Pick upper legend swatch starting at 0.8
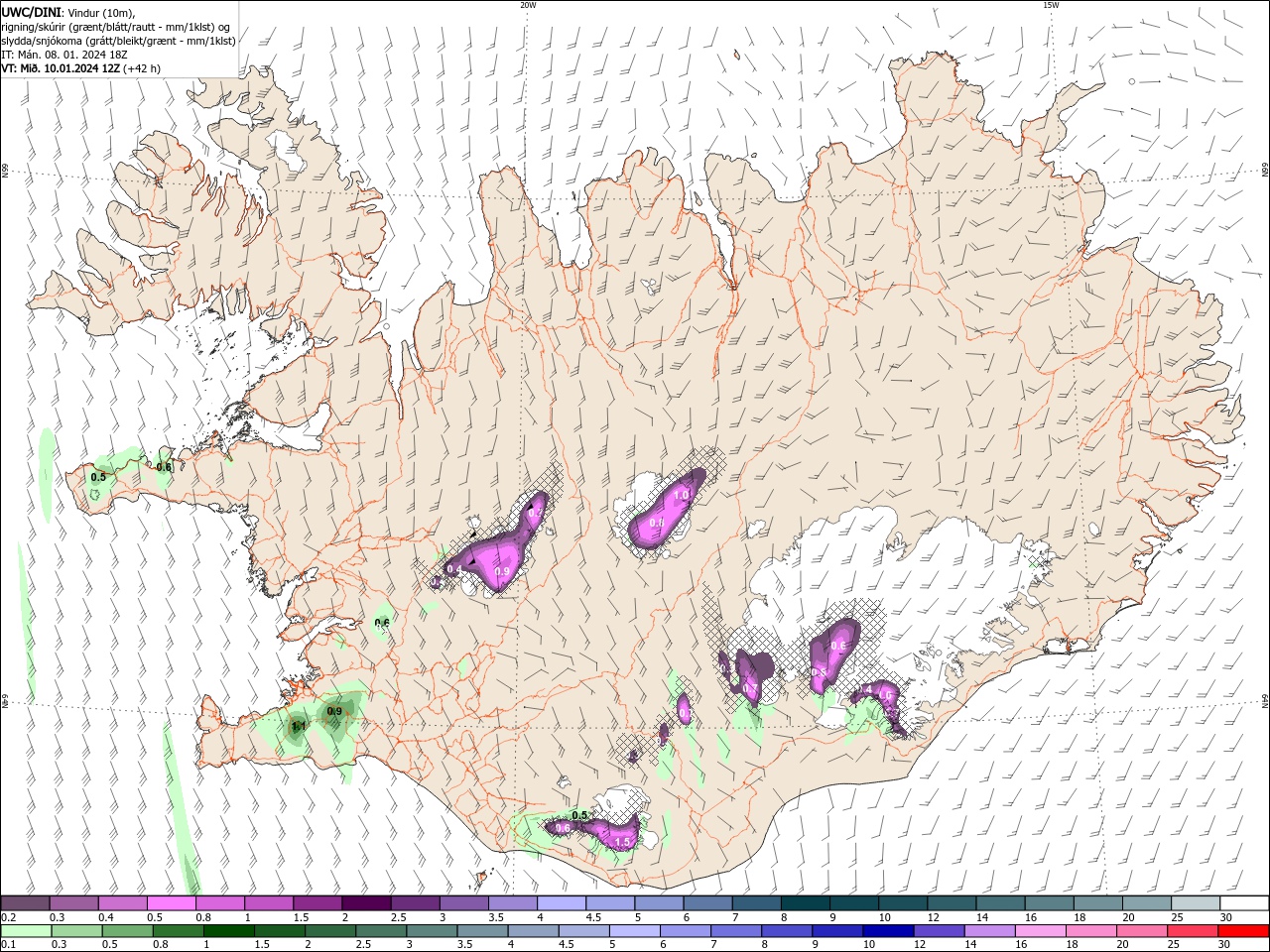Image resolution: width=1270 pixels, height=952 pixels. click(220, 903)
